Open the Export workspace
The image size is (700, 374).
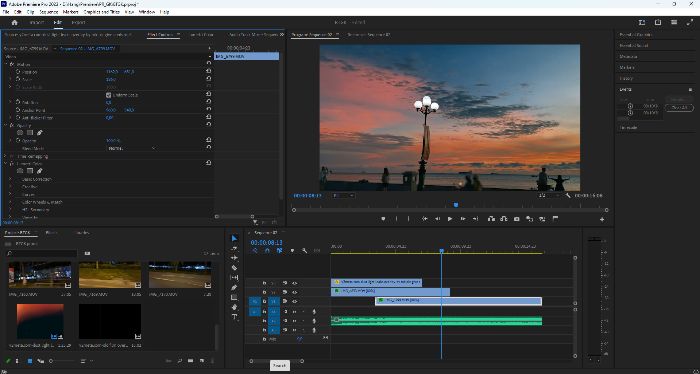pyautogui.click(x=78, y=22)
